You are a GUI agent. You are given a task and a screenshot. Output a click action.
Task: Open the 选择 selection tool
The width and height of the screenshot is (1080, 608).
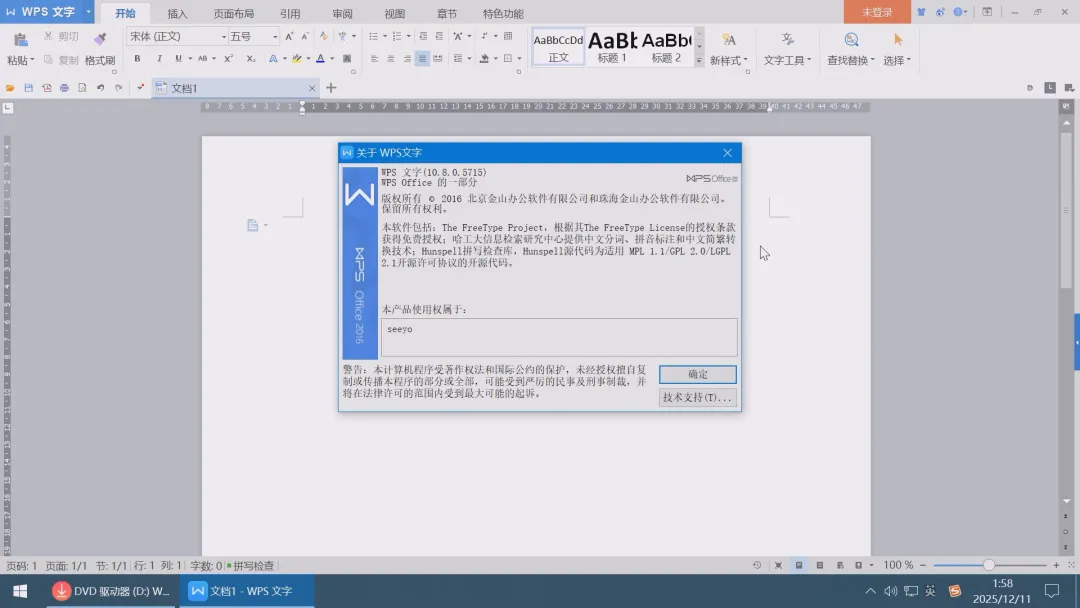(897, 48)
